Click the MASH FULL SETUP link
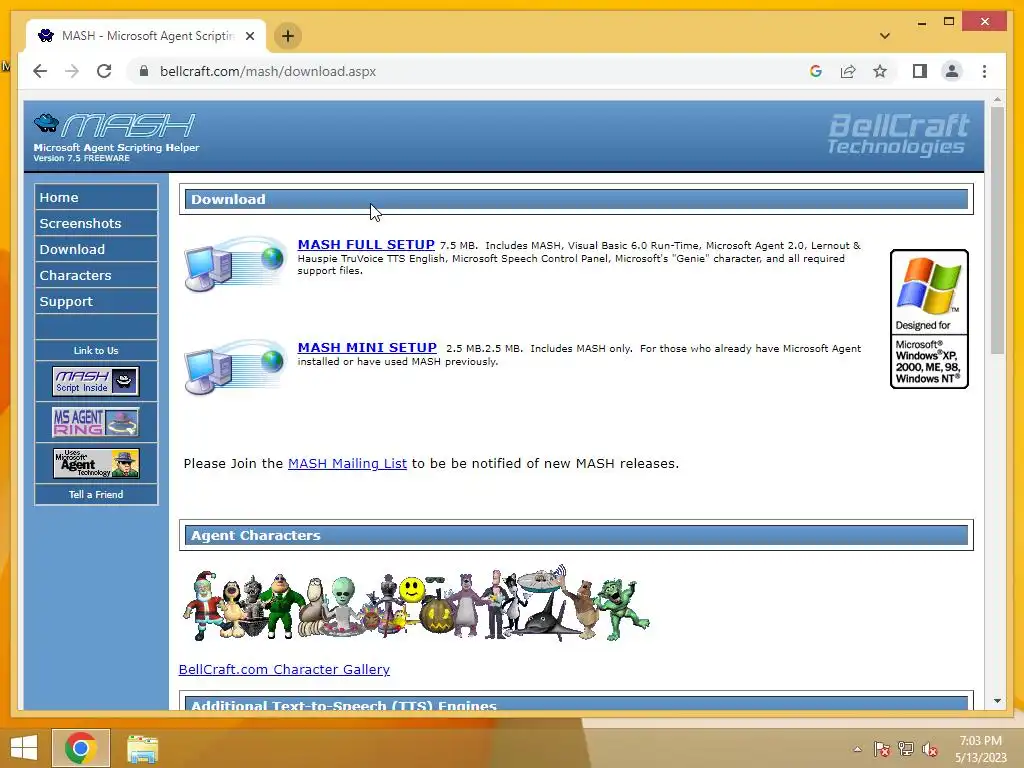Screen dimensions: 1024x768 coord(366,244)
